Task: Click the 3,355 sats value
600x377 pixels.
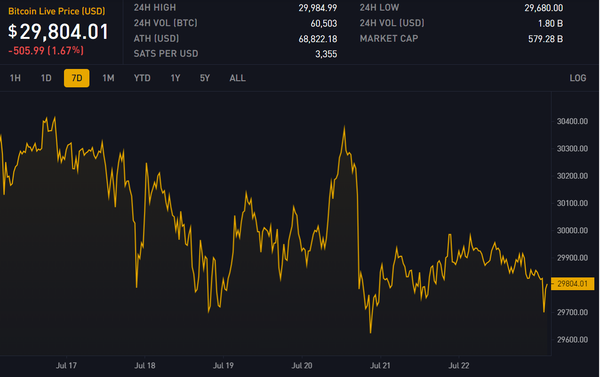Action: [x=326, y=54]
